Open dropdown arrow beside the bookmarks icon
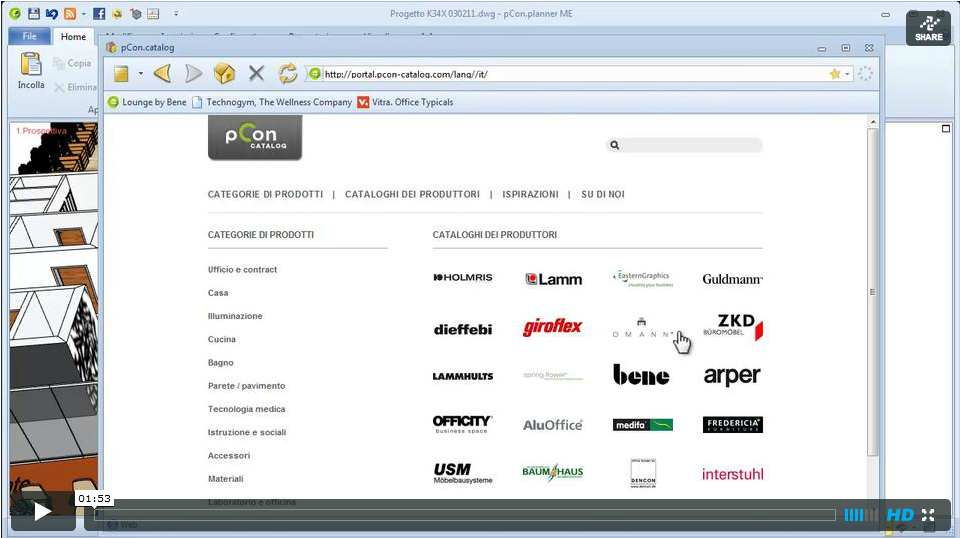Viewport: 960px width, 538px height. tap(141, 74)
